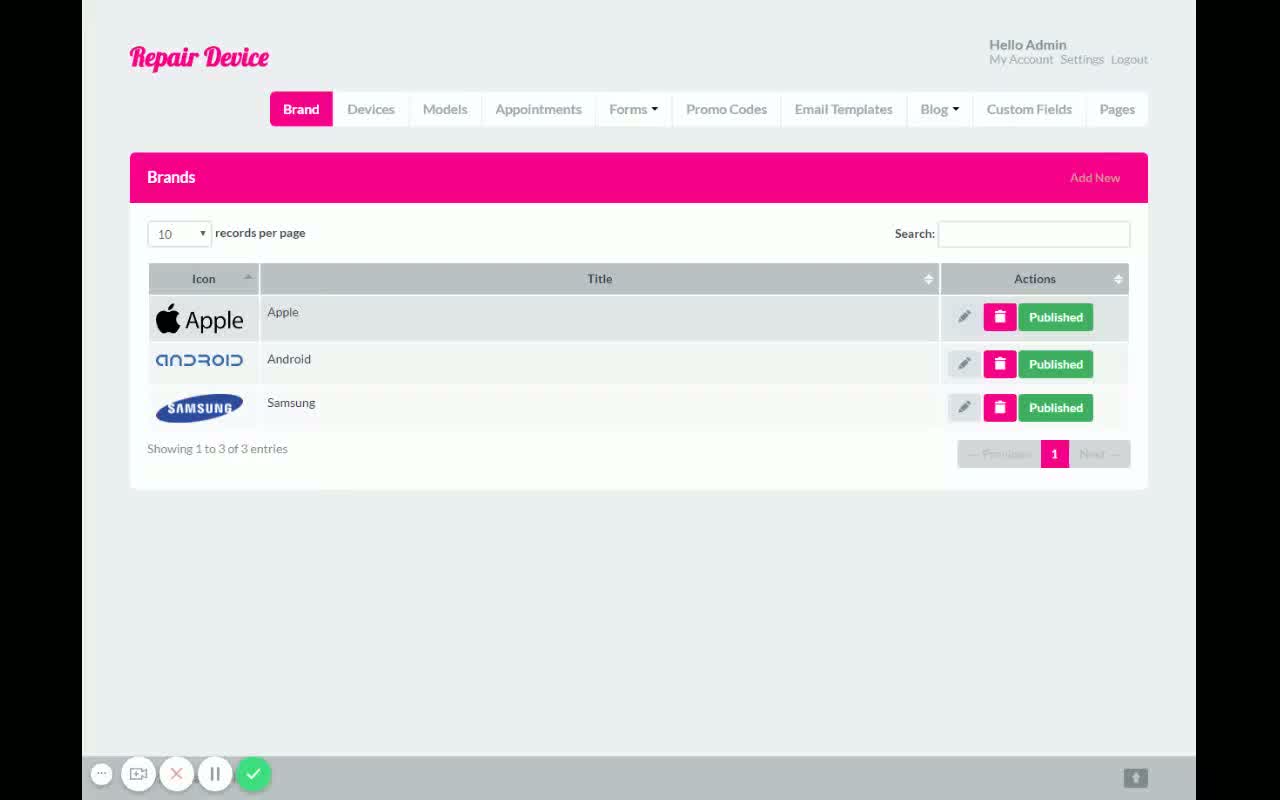Click Add New brand link
The height and width of the screenshot is (800, 1280).
tap(1095, 178)
